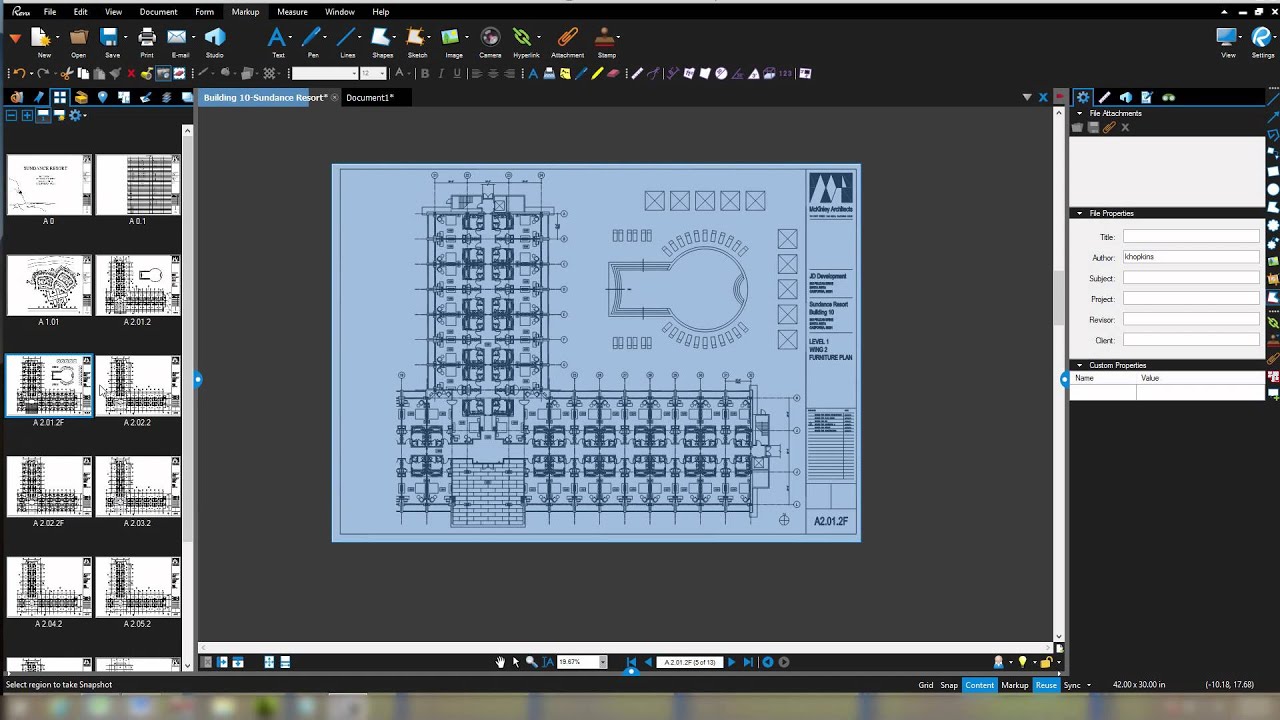This screenshot has height=720, width=1280.
Task: Select the Lines markup tool
Action: tap(346, 38)
